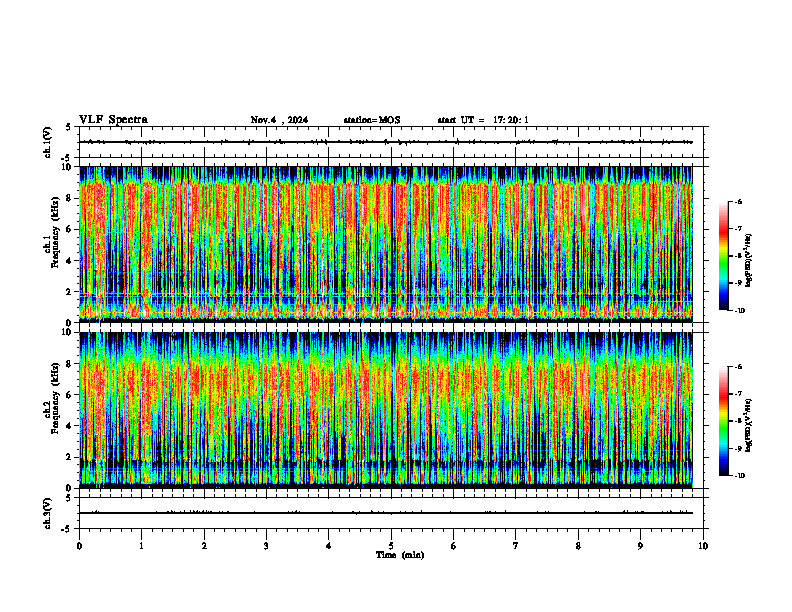This screenshot has height=612, width=792.
Task: Click the ch.3 voltage waveform strip
Action: point(391,513)
